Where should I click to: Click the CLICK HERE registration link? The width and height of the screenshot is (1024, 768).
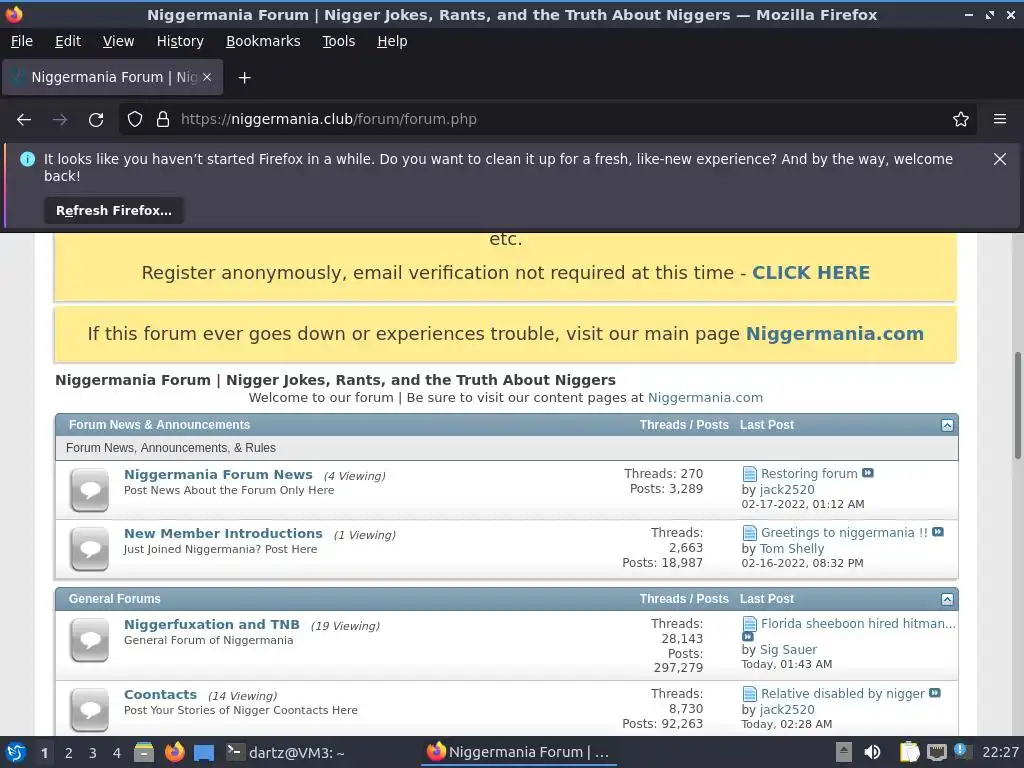point(810,272)
